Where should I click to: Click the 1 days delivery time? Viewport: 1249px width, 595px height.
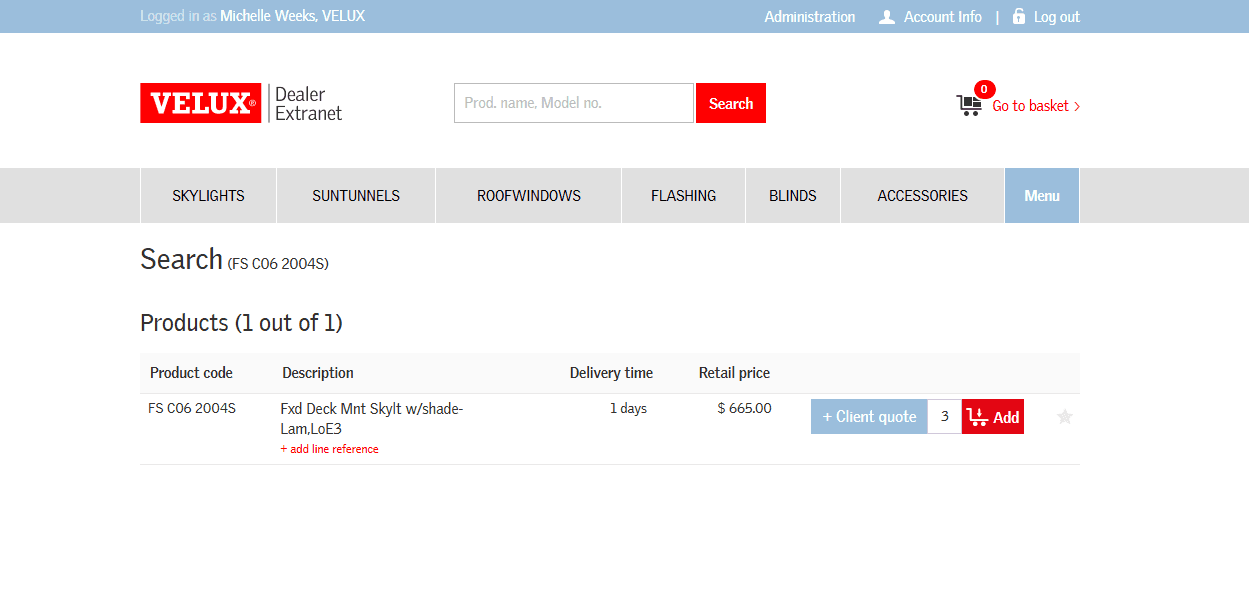[628, 408]
